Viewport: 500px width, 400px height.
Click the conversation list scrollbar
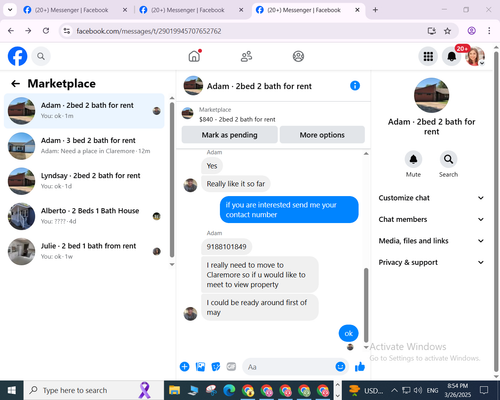click(x=172, y=179)
